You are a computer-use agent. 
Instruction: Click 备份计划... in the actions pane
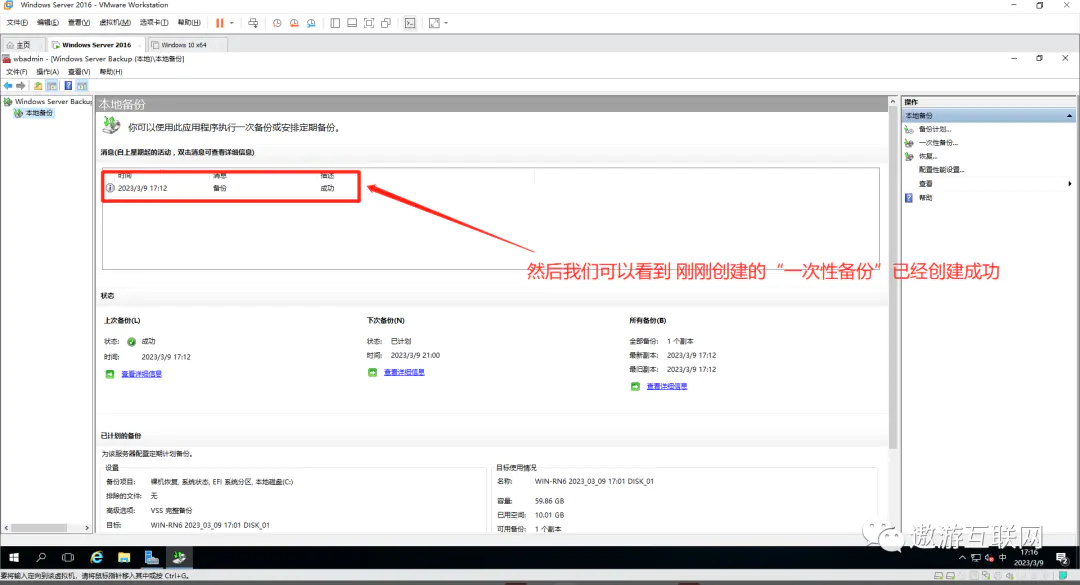pos(934,129)
